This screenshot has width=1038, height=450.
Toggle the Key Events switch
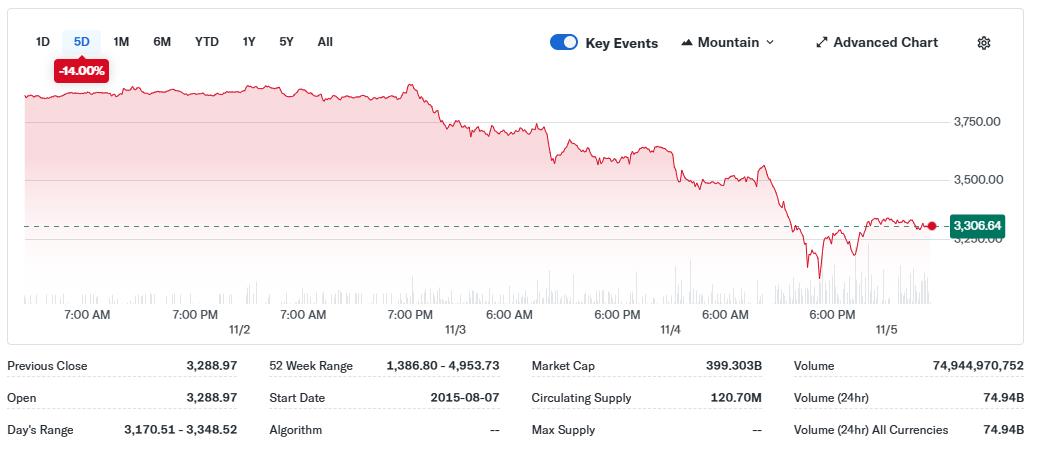click(x=564, y=43)
